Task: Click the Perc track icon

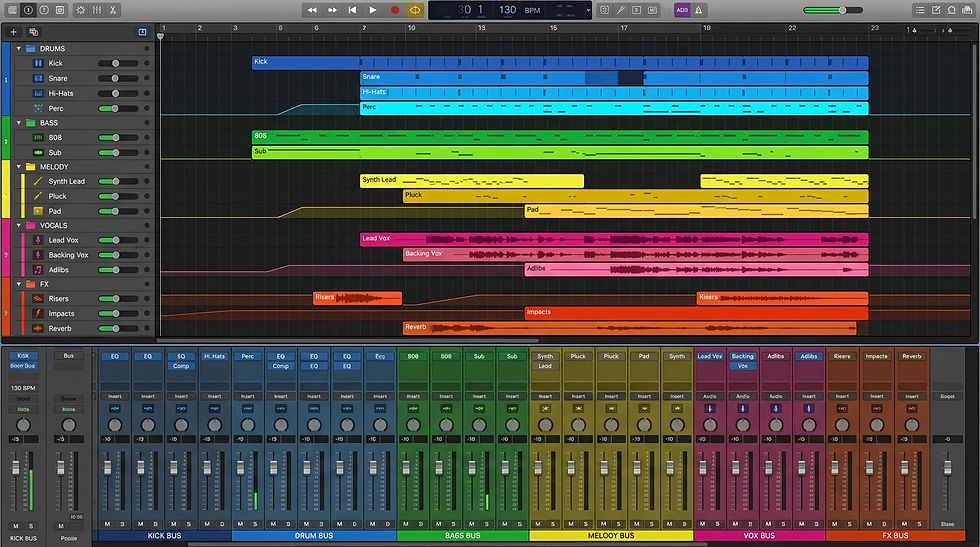Action: click(38, 108)
